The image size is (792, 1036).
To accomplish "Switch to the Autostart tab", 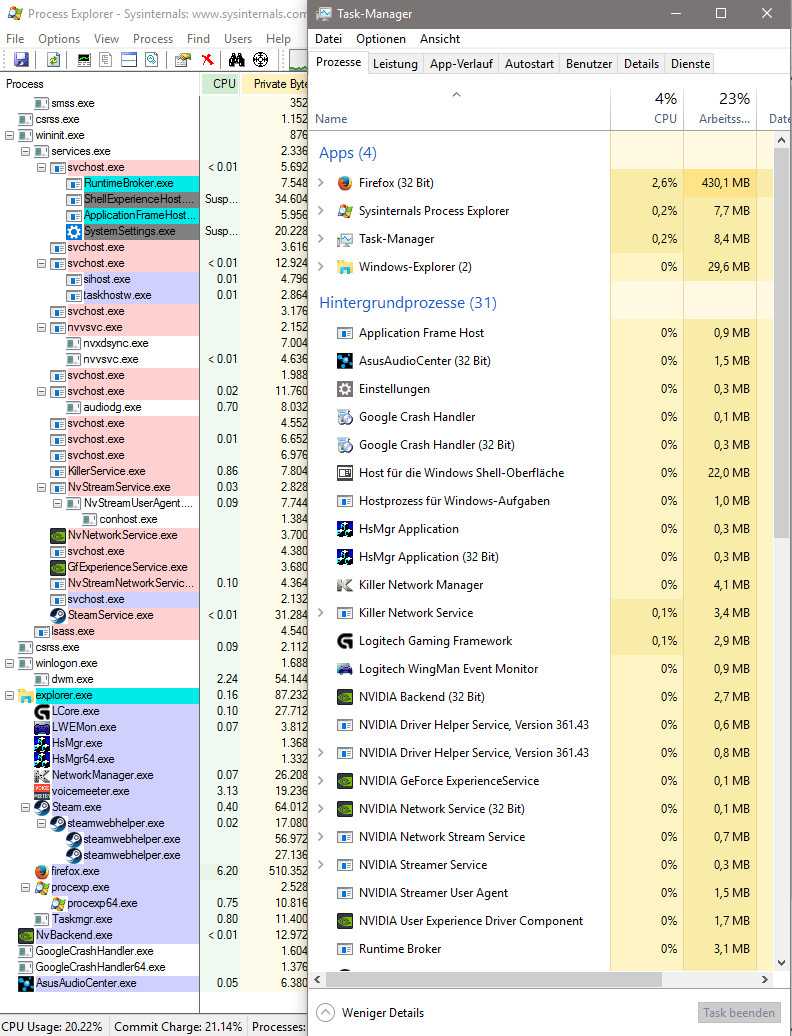I will coord(529,64).
